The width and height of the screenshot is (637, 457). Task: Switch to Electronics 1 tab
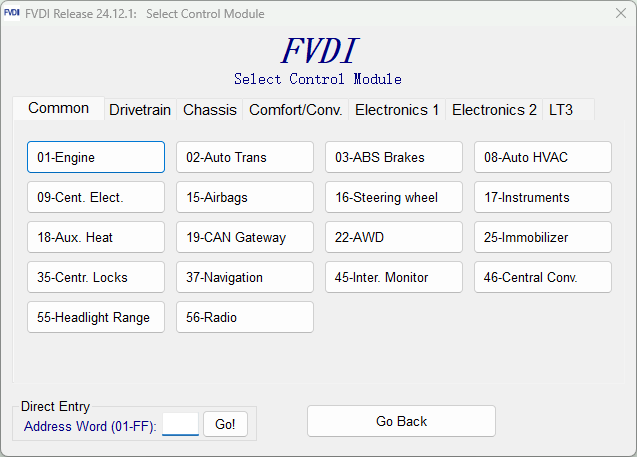coord(397,110)
